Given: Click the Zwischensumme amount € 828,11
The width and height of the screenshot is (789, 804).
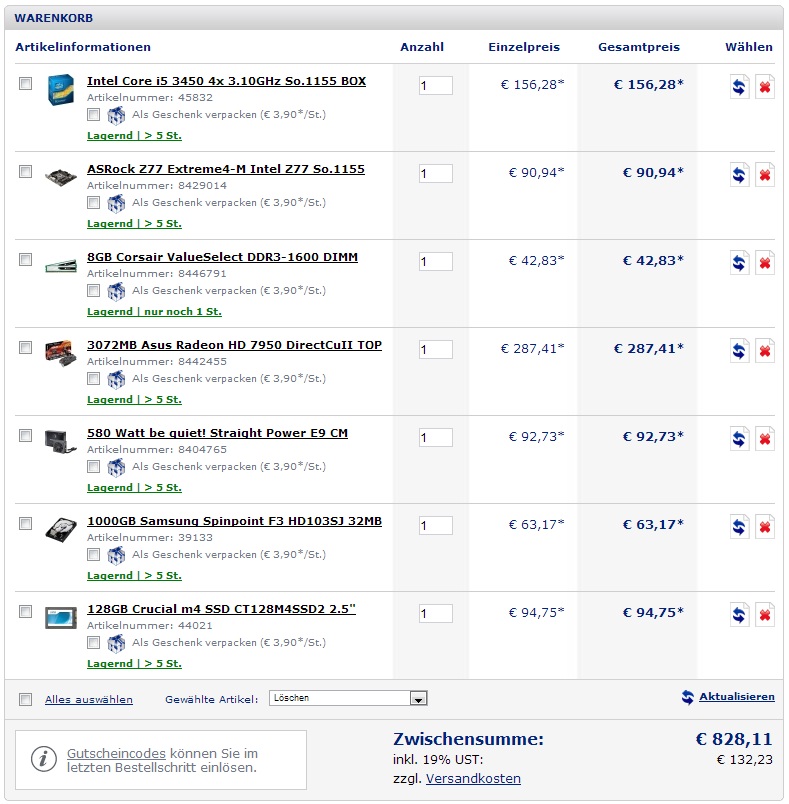Looking at the screenshot, I should point(734,739).
